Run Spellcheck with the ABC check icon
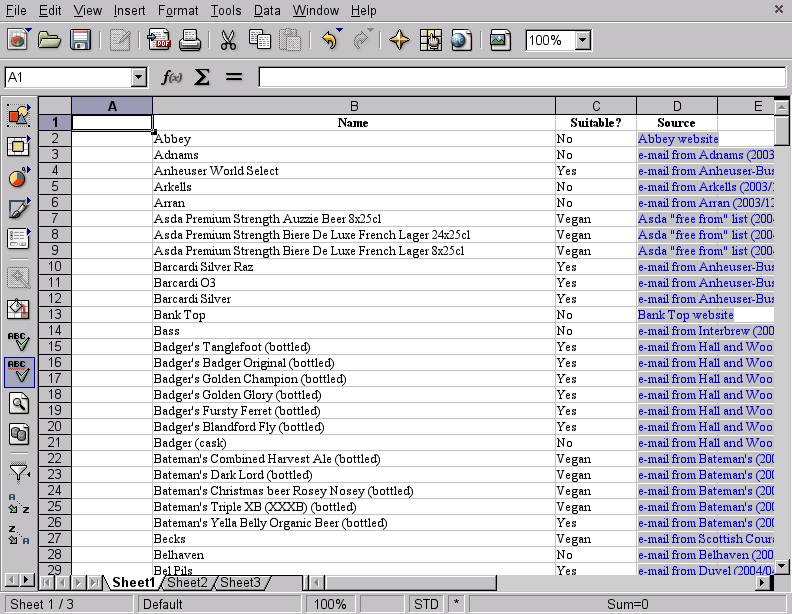This screenshot has height=614, width=792. [x=19, y=341]
